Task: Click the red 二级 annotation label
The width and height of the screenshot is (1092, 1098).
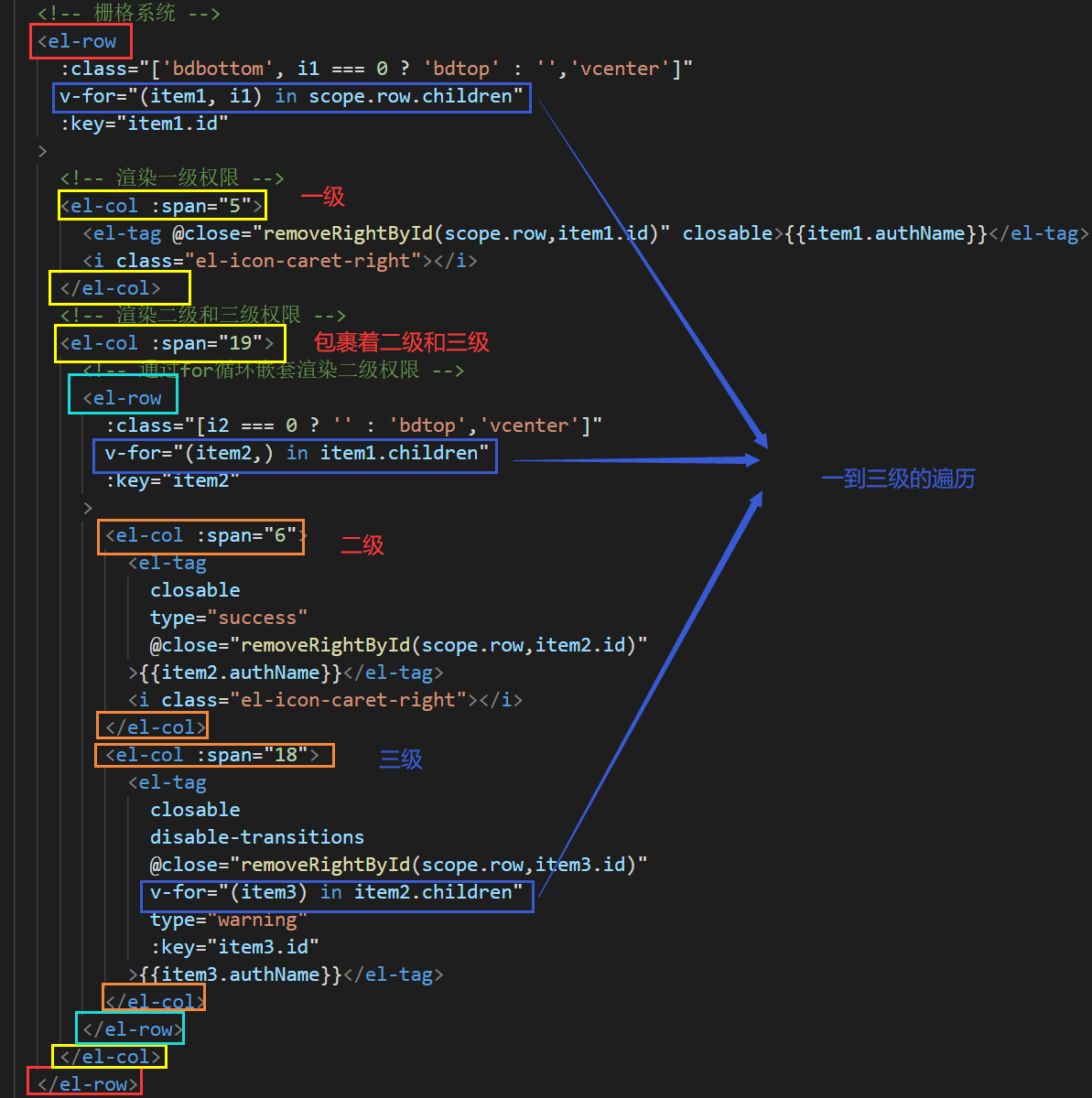Action: click(x=362, y=545)
